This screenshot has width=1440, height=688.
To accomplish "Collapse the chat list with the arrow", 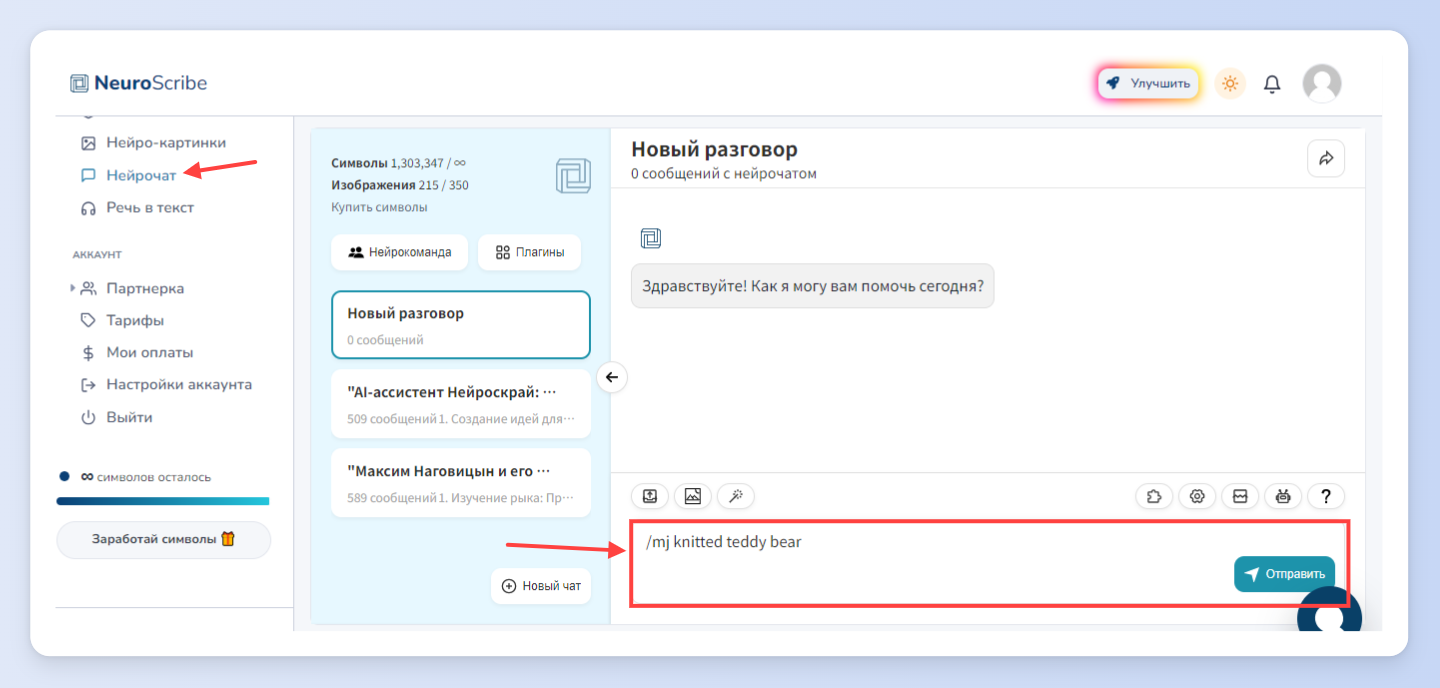I will pos(612,377).
